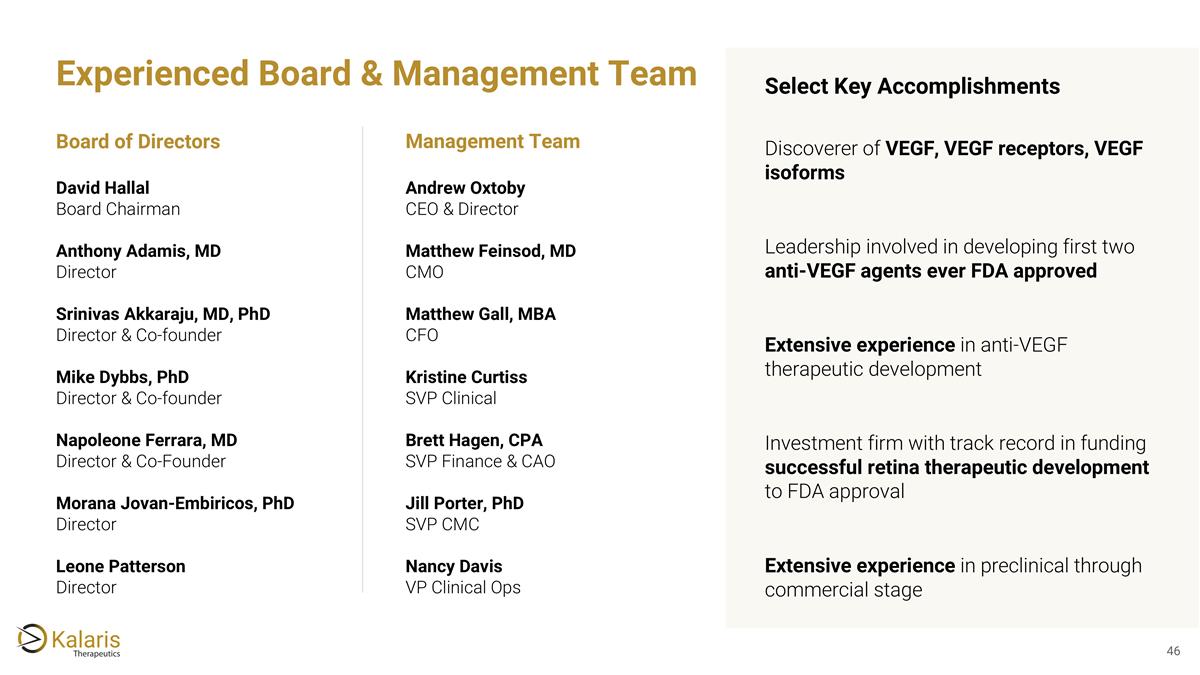Click Andrew Oxtoby's name
Image resolution: width=1200 pixels, height=675 pixels.
465,188
